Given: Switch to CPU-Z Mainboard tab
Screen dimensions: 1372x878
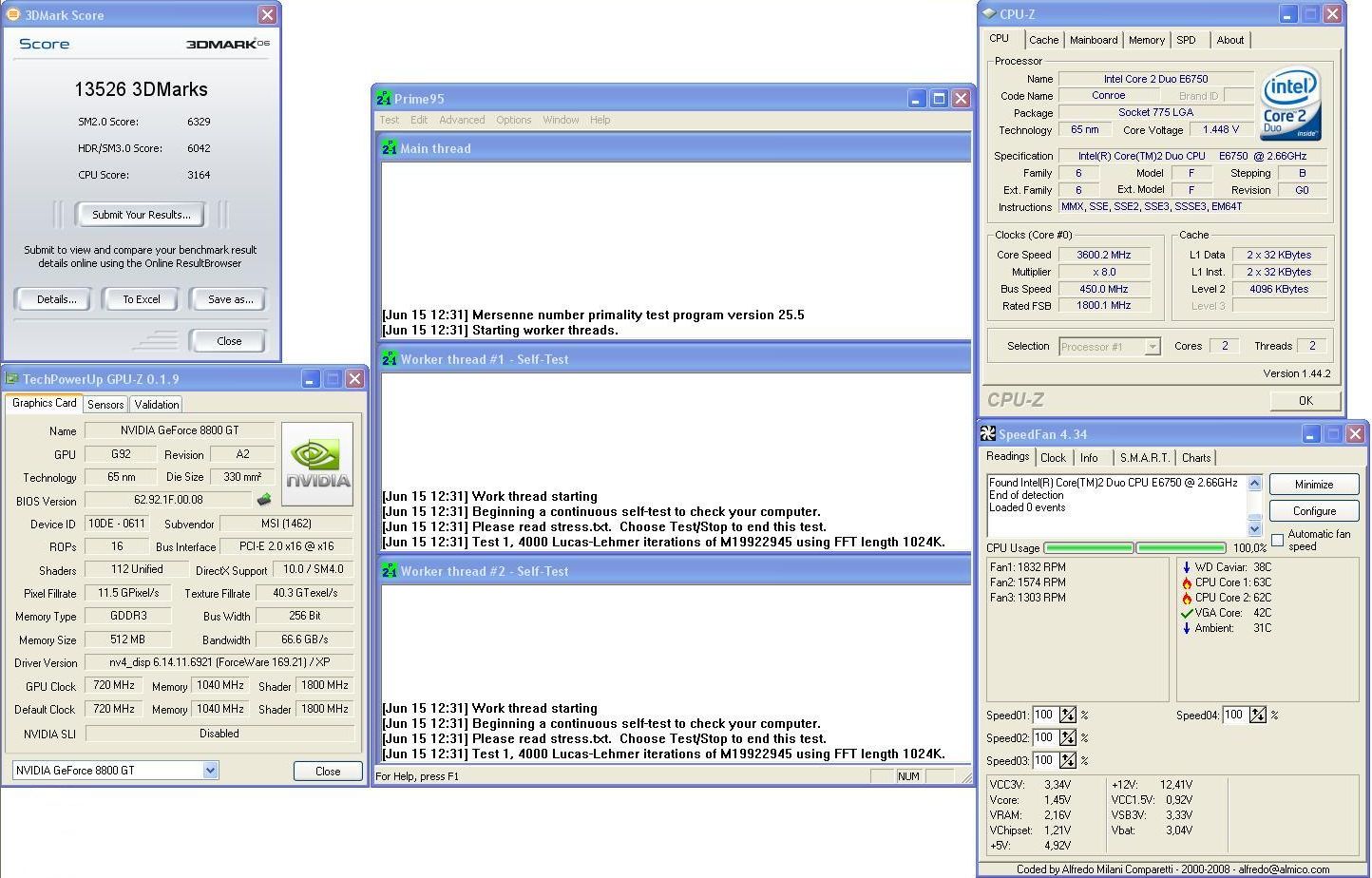Looking at the screenshot, I should [x=1094, y=40].
